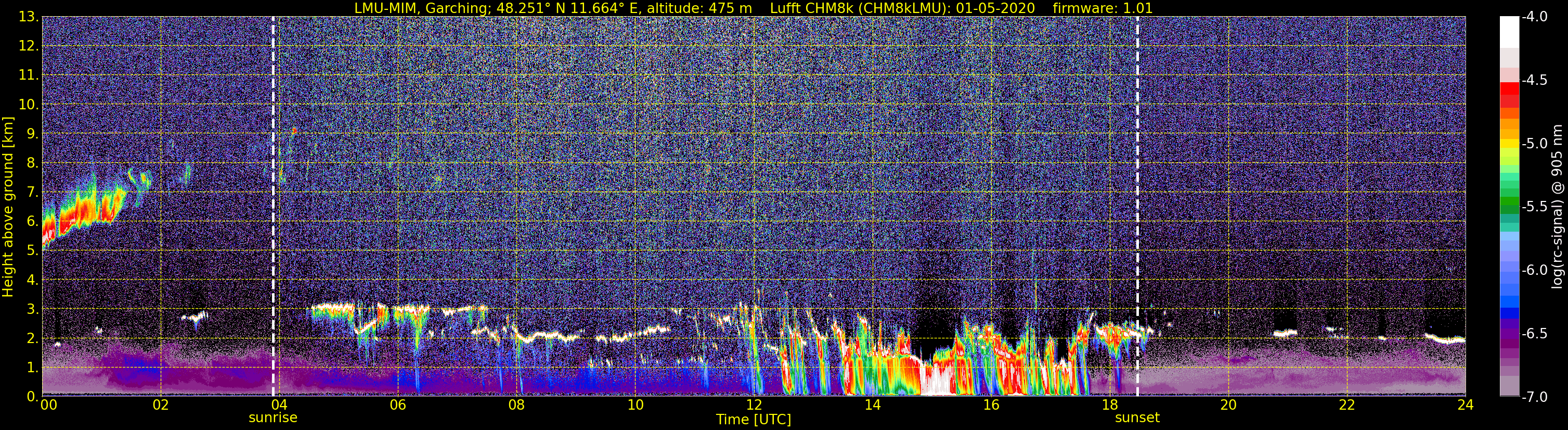Click the colorbar tick label -6.0
The width and height of the screenshot is (1568, 430).
click(x=1535, y=270)
